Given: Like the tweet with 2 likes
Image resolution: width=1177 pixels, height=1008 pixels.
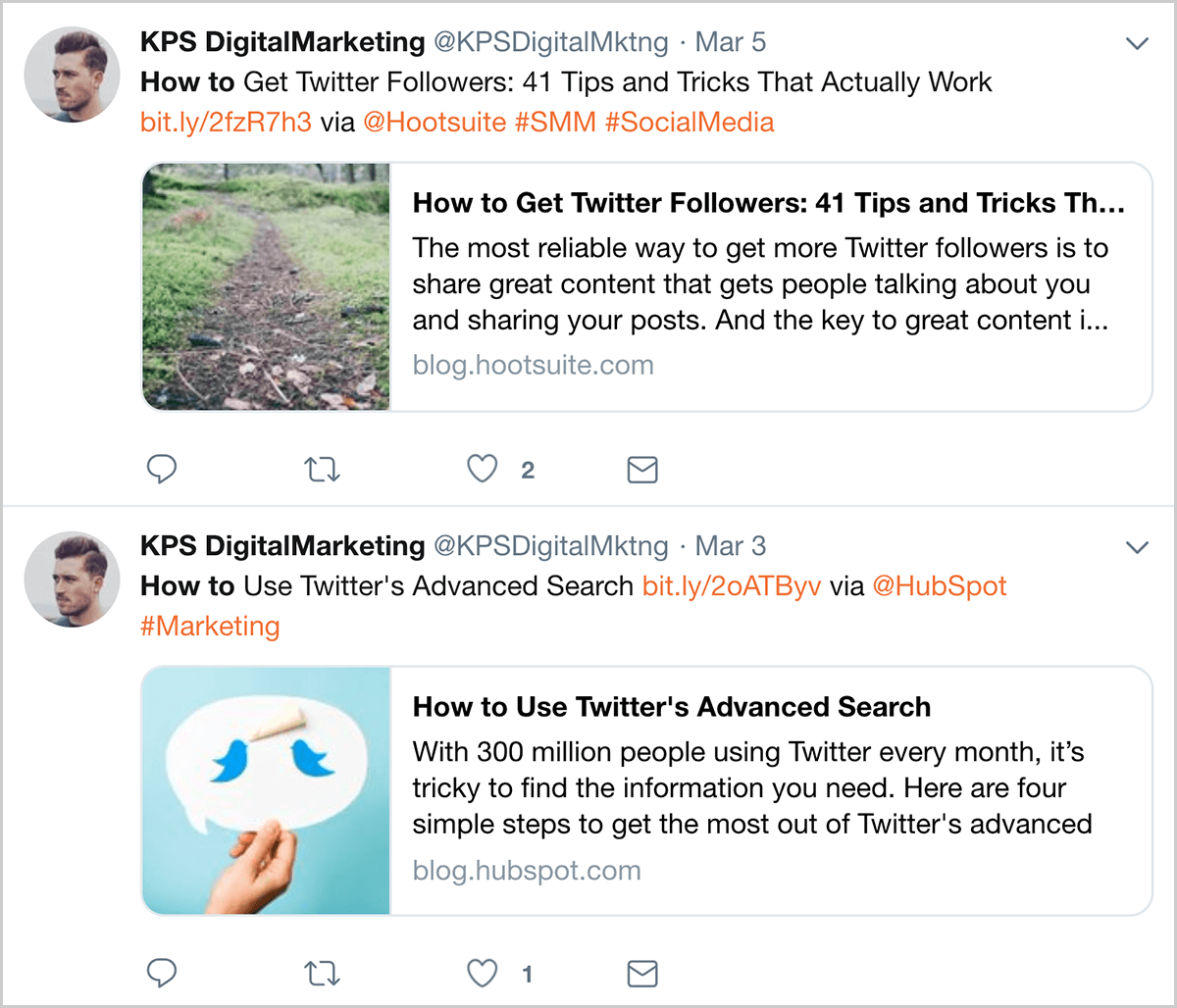Looking at the screenshot, I should 482,470.
